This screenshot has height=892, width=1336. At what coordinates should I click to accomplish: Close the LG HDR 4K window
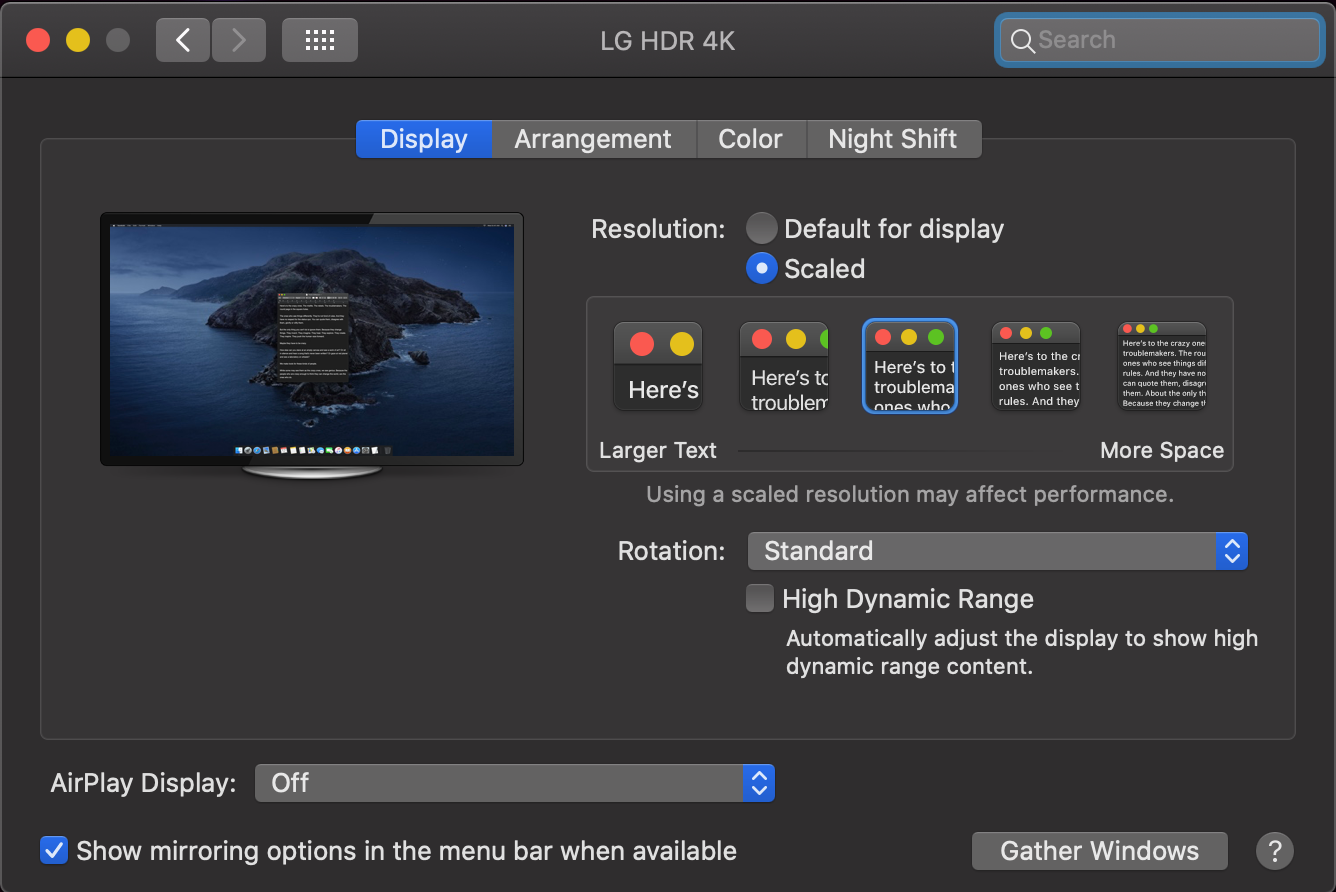click(x=38, y=40)
